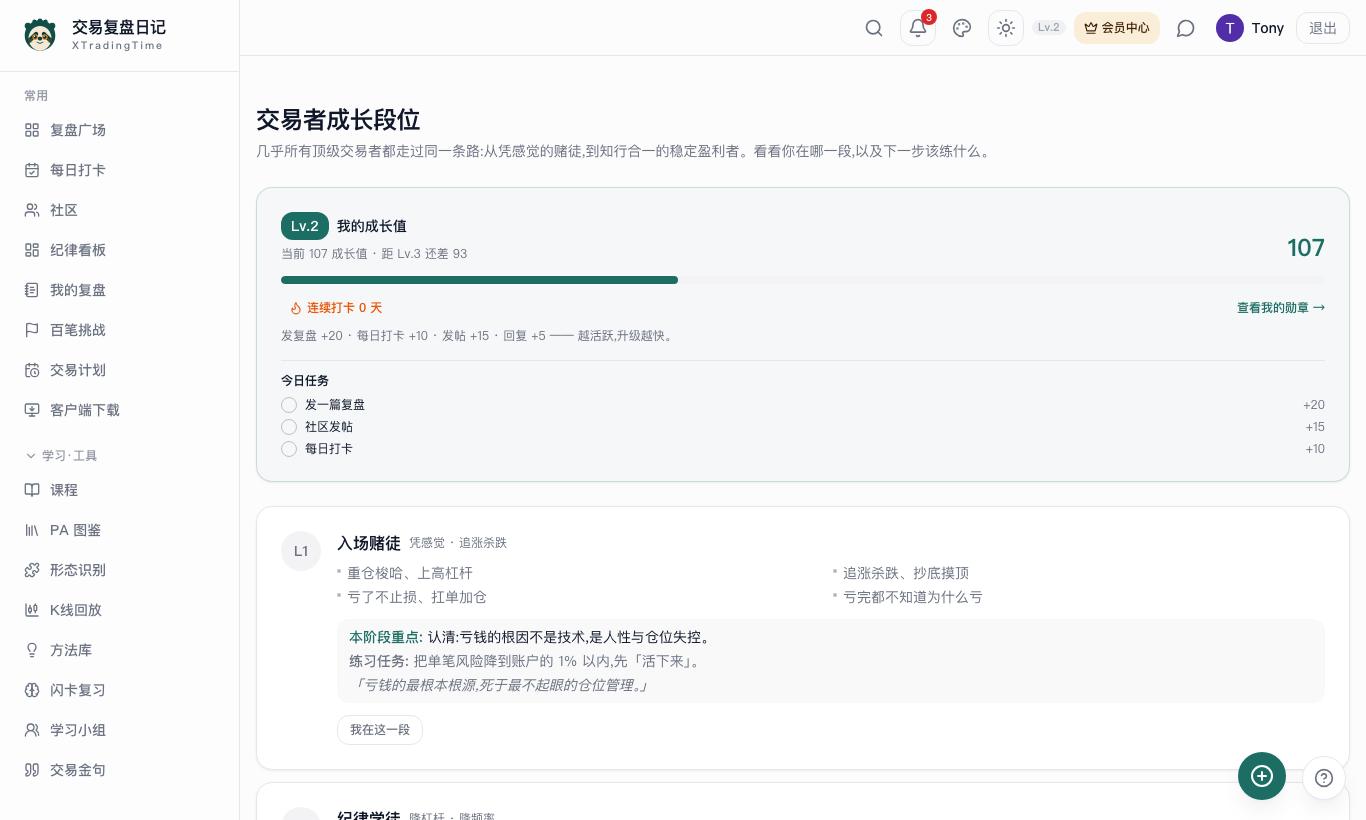Image resolution: width=1366 pixels, height=820 pixels.
Task: Click the sloth logo in the sidebar header
Action: (x=40, y=35)
